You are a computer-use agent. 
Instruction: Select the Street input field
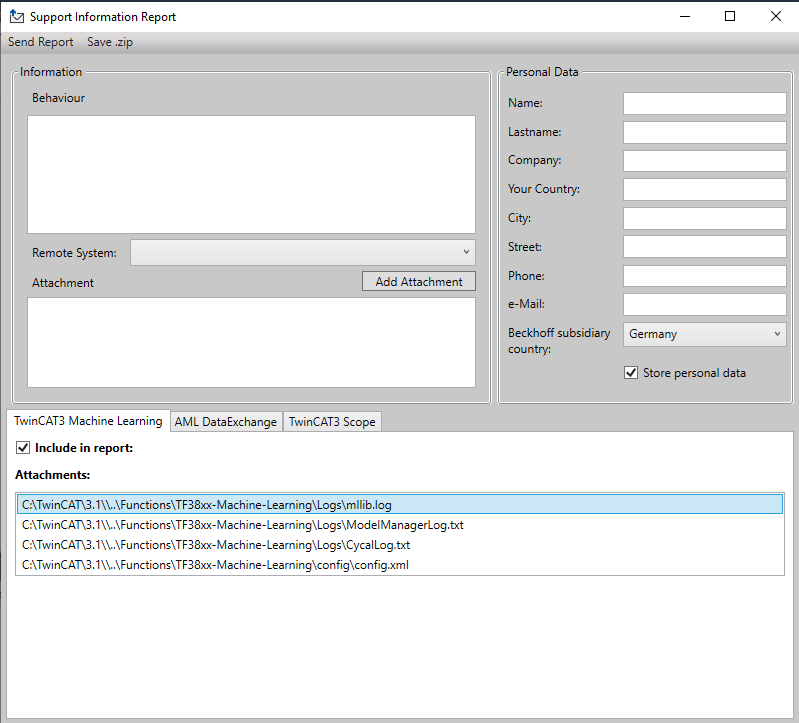click(705, 247)
